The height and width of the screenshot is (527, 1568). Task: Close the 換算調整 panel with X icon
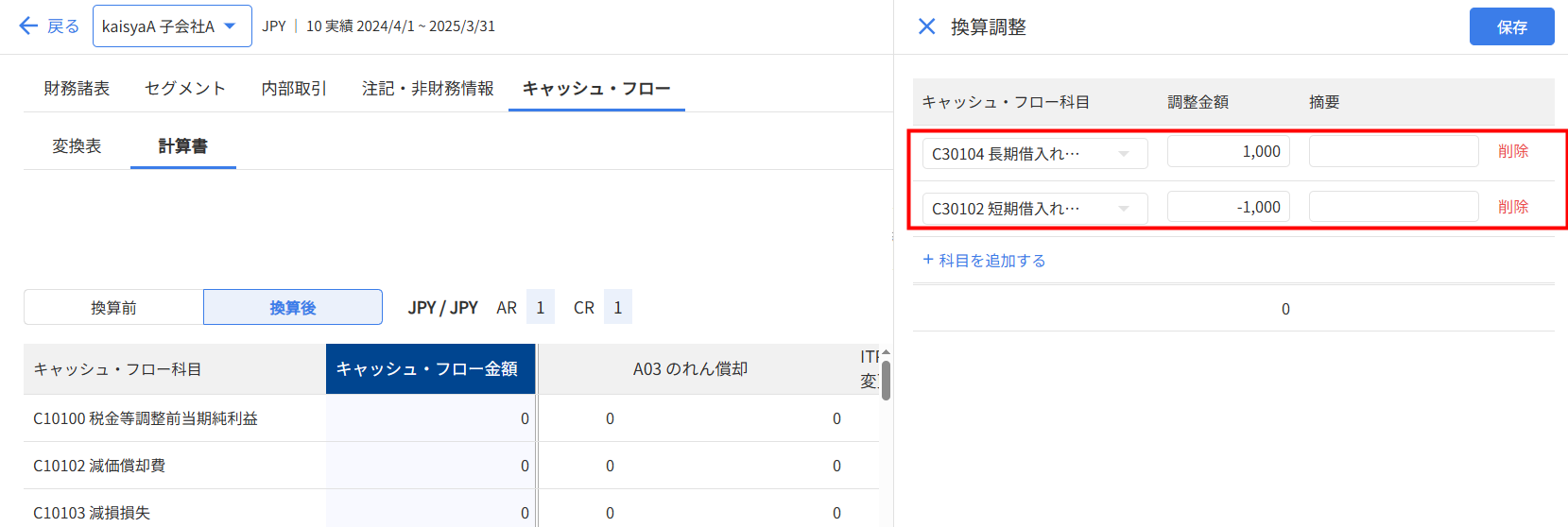coord(926,26)
